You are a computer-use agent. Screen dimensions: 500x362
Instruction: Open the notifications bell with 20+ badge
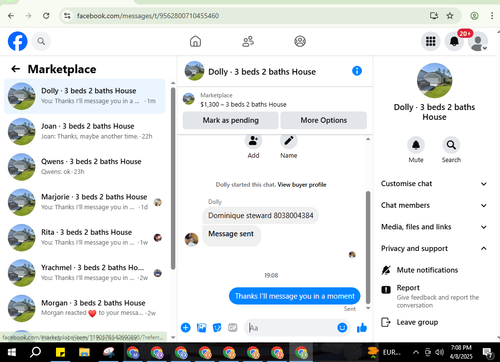(454, 41)
